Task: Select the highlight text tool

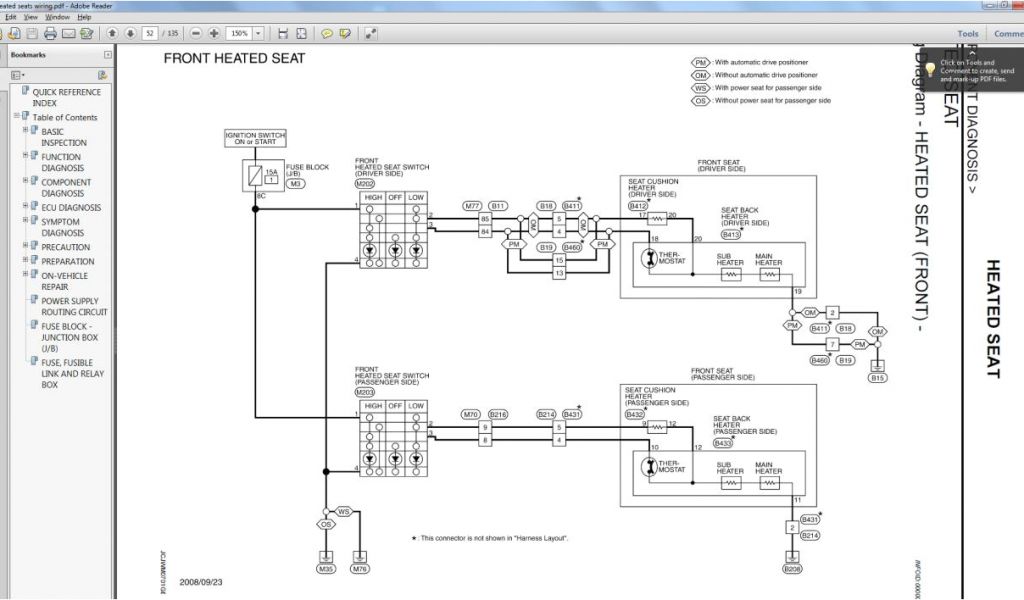Action: (x=345, y=33)
